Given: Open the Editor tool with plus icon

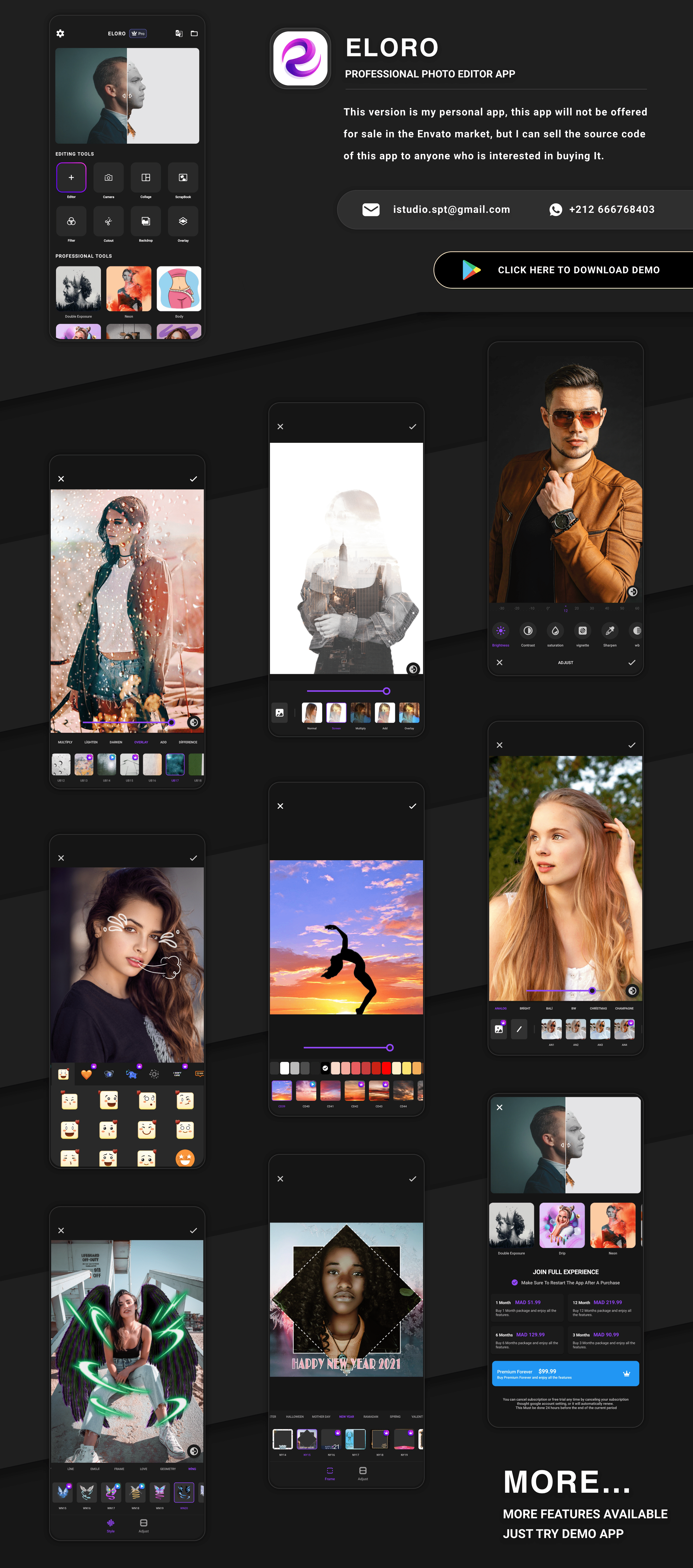Looking at the screenshot, I should (x=71, y=177).
